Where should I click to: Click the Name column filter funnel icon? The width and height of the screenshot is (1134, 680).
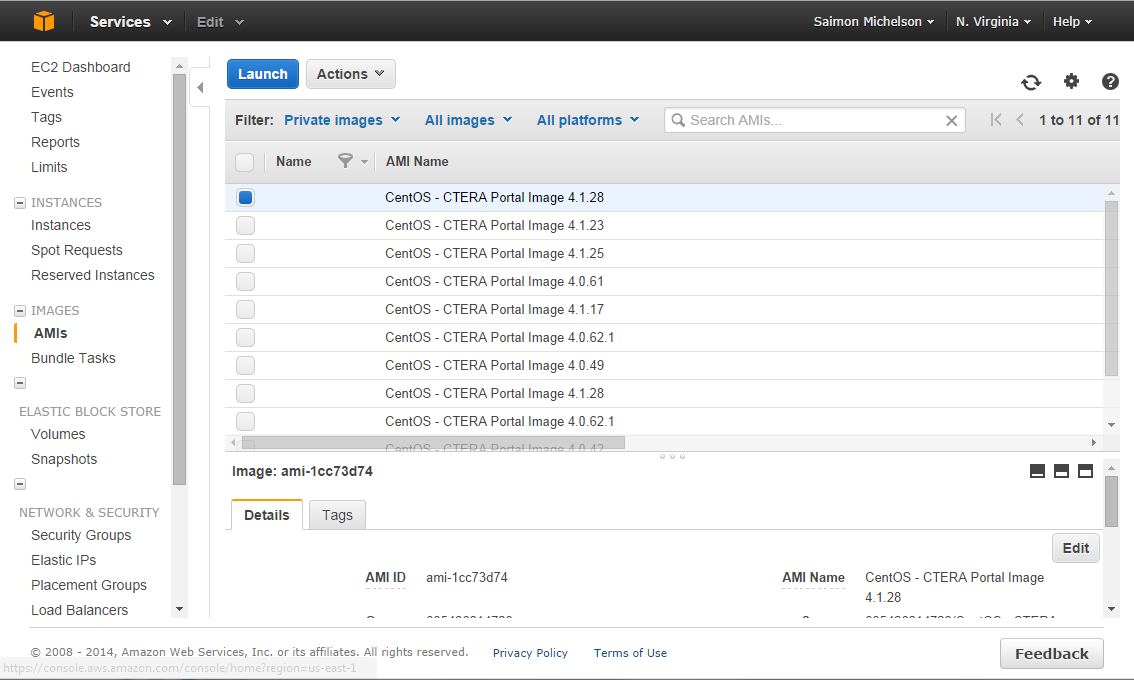346,161
